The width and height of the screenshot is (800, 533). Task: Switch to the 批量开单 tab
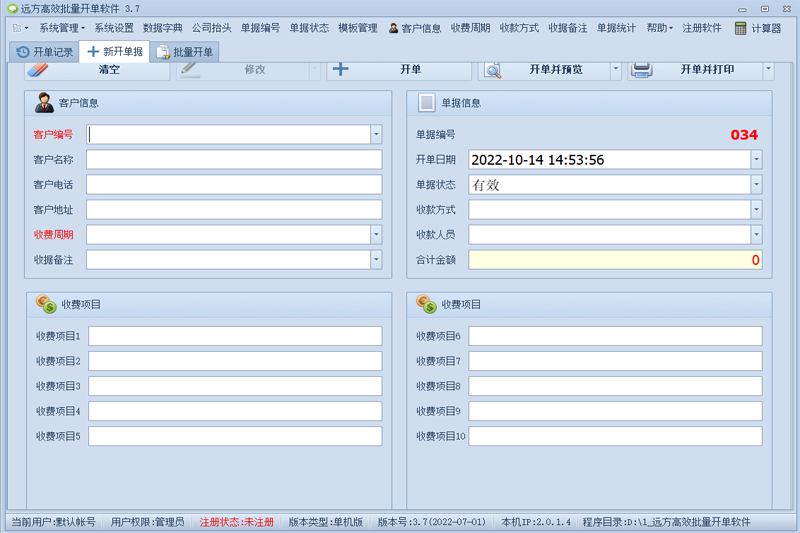(185, 52)
